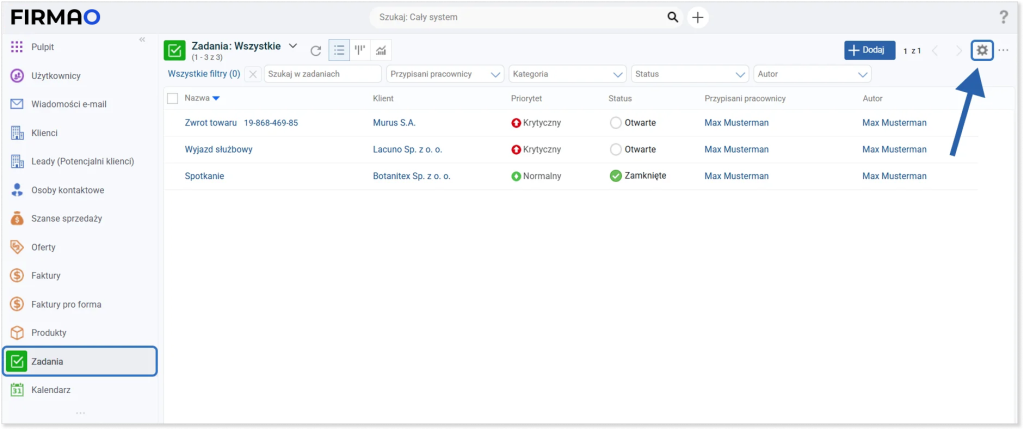Collapse the left sidebar with double-arrow icon

point(142,39)
